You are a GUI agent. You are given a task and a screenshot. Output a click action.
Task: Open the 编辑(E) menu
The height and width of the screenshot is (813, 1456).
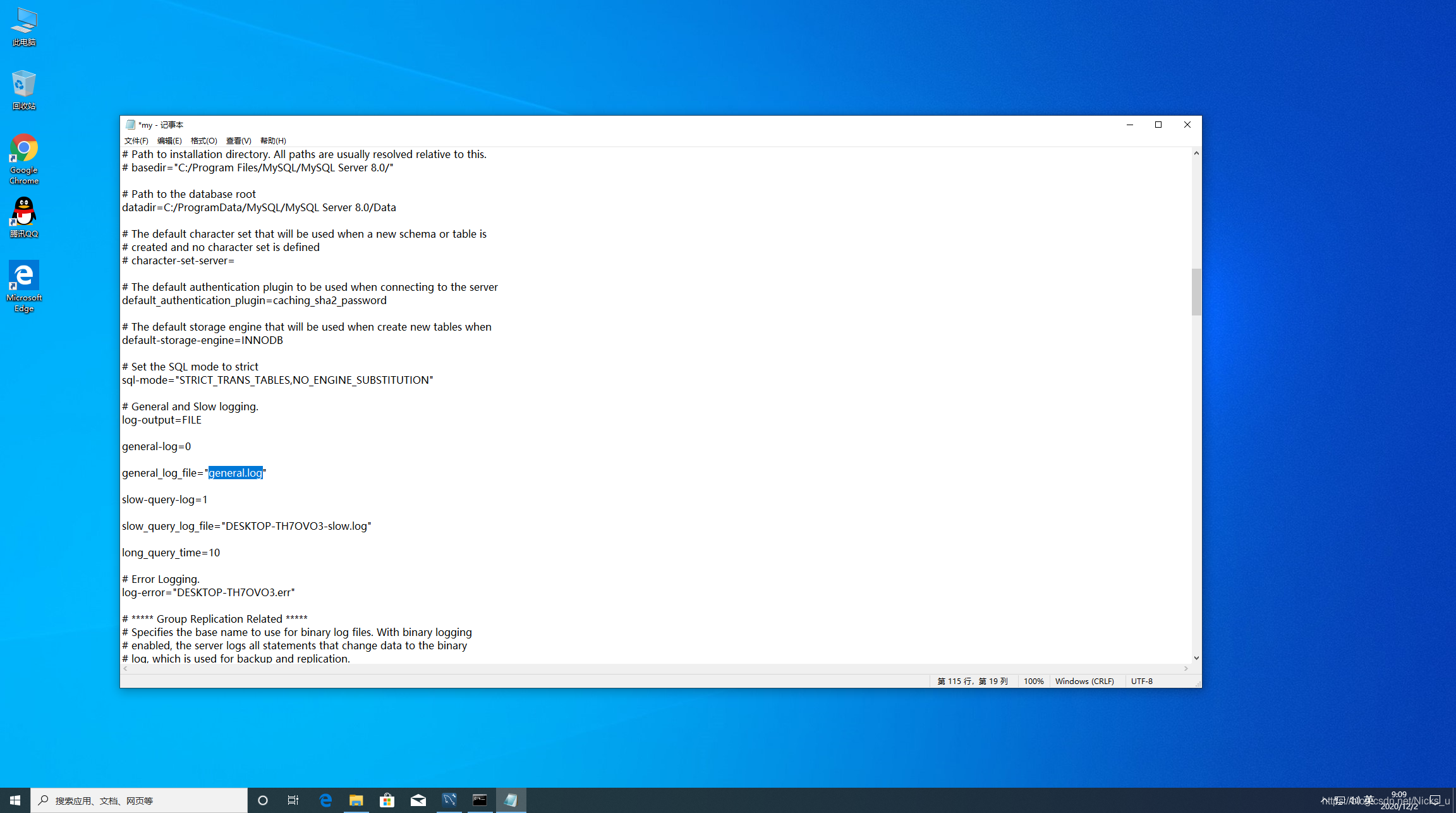click(x=169, y=140)
